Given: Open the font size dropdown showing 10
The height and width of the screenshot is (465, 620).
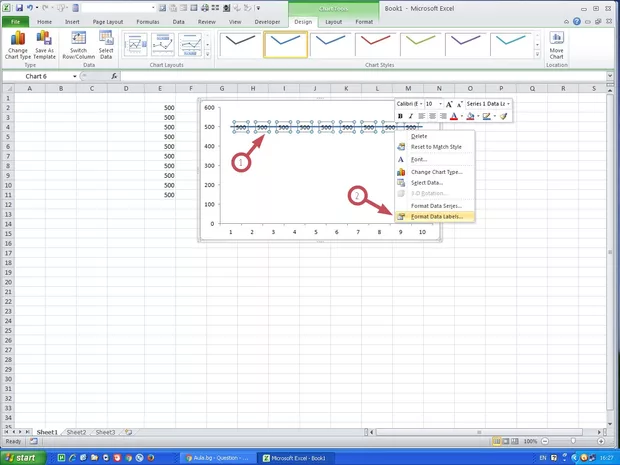Looking at the screenshot, I should click(x=439, y=103).
